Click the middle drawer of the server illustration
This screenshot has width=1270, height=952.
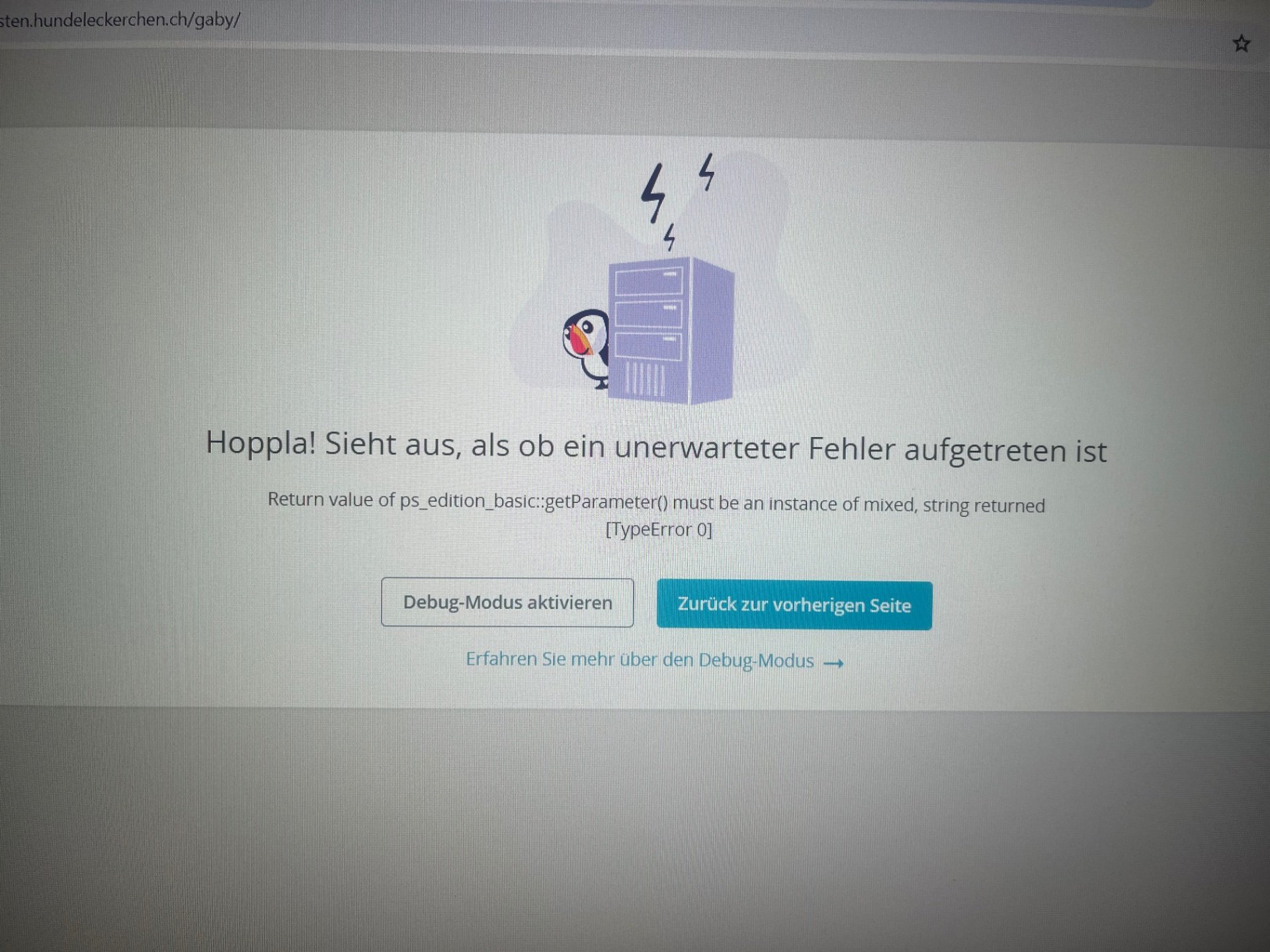point(648,315)
